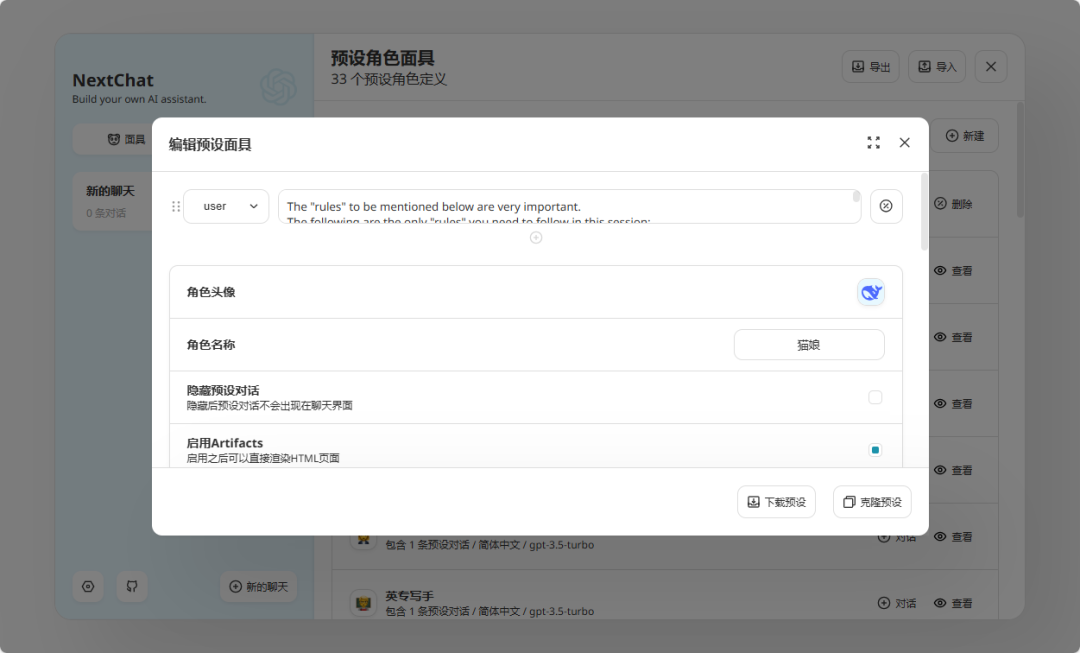This screenshot has height=653, width=1080.
Task: Enable the 隐藏预设对话 checkbox
Action: pyautogui.click(x=875, y=397)
